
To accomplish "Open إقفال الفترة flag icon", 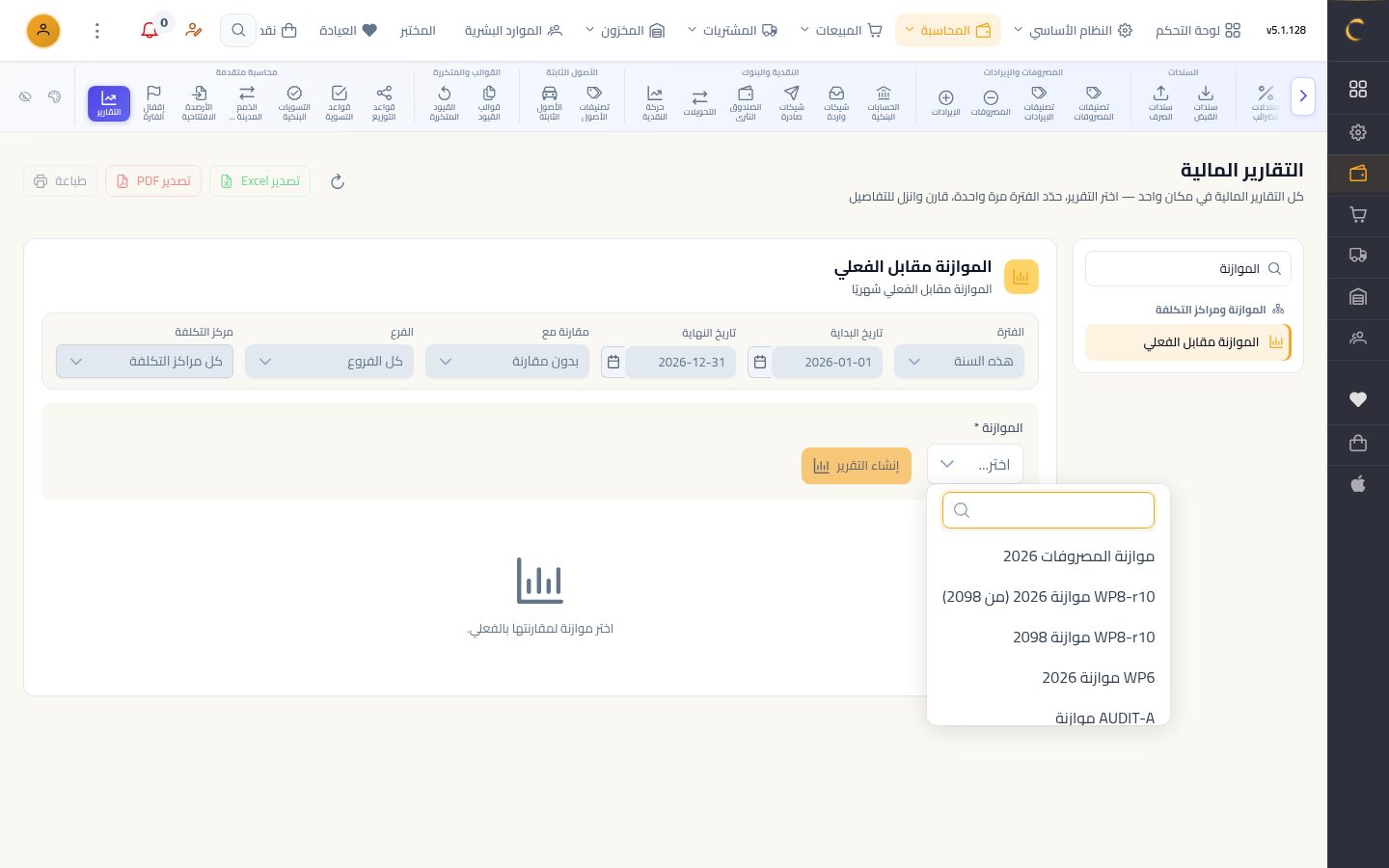I will [x=153, y=94].
